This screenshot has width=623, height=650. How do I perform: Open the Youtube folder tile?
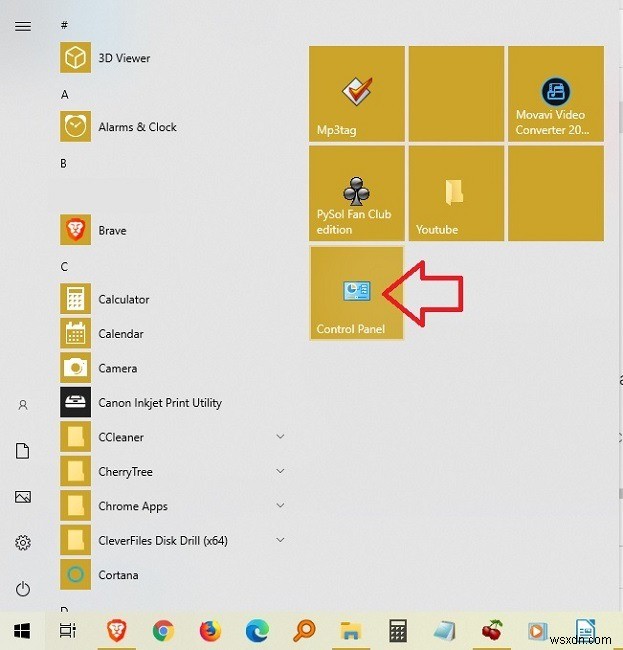(x=456, y=193)
